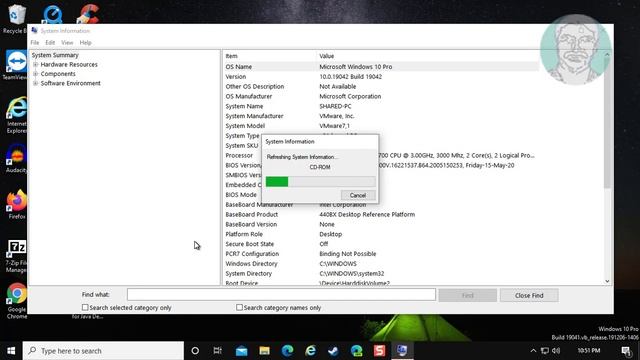
Task: Open the notification Action Center icon
Action: pos(626,351)
